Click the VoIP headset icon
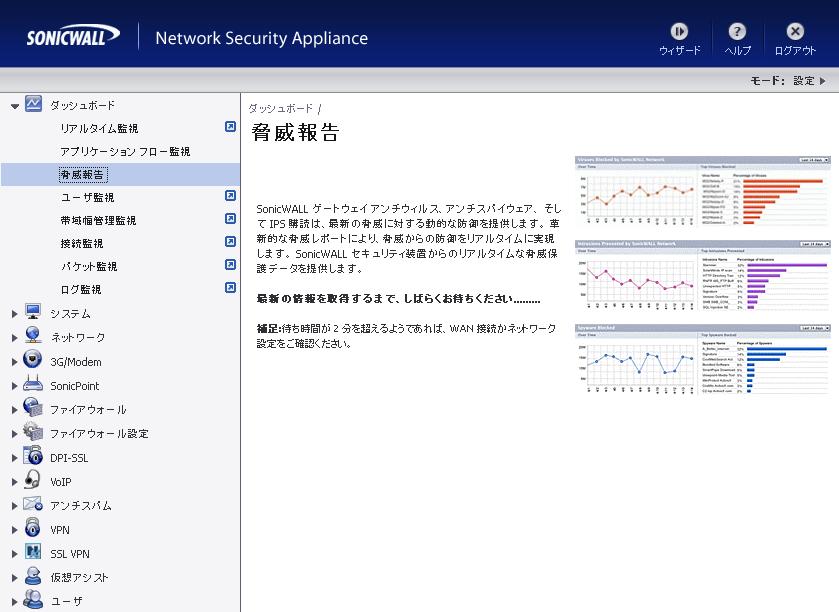The height and width of the screenshot is (612, 839). pyautogui.click(x=33, y=480)
